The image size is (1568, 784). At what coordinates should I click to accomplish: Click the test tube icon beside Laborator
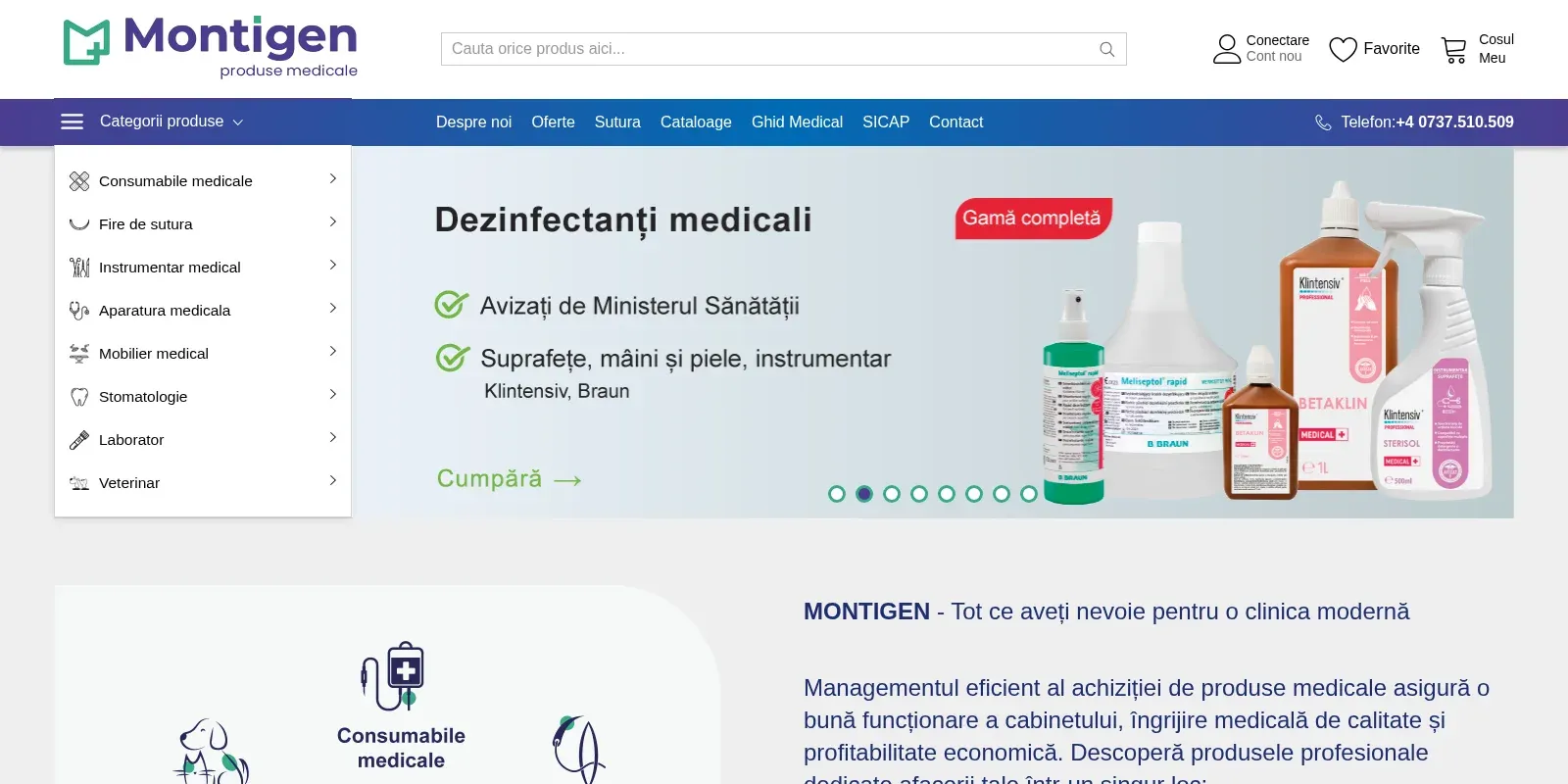click(x=79, y=440)
